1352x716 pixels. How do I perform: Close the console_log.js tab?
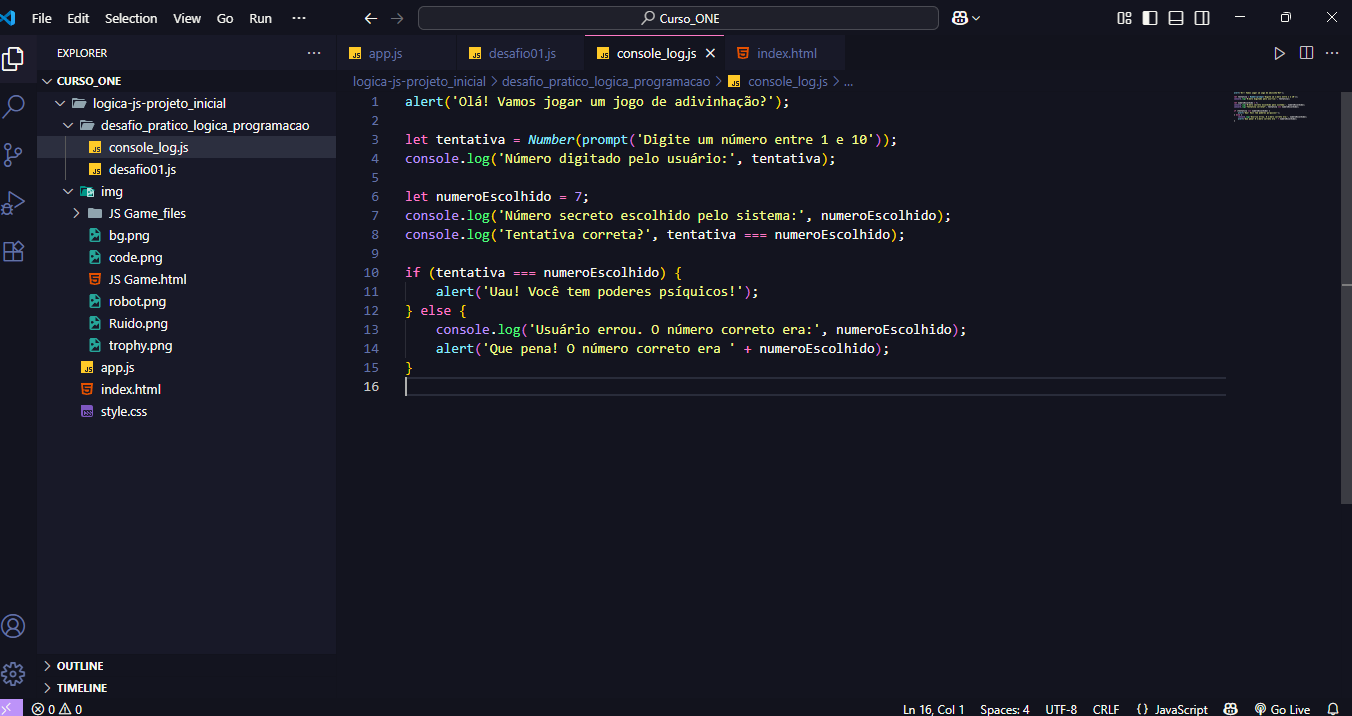pos(711,53)
